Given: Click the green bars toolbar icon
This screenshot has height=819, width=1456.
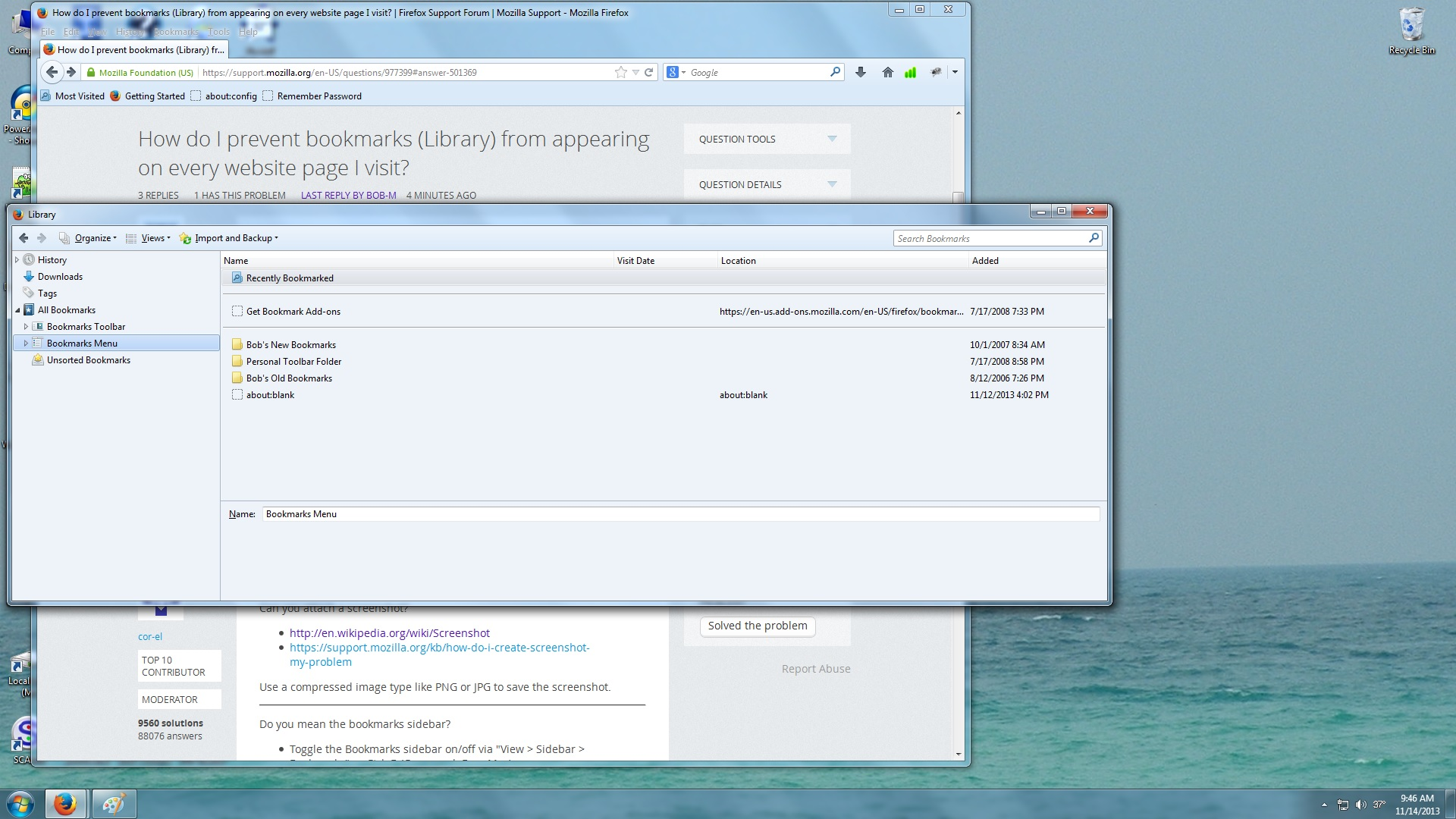Looking at the screenshot, I should tap(911, 73).
